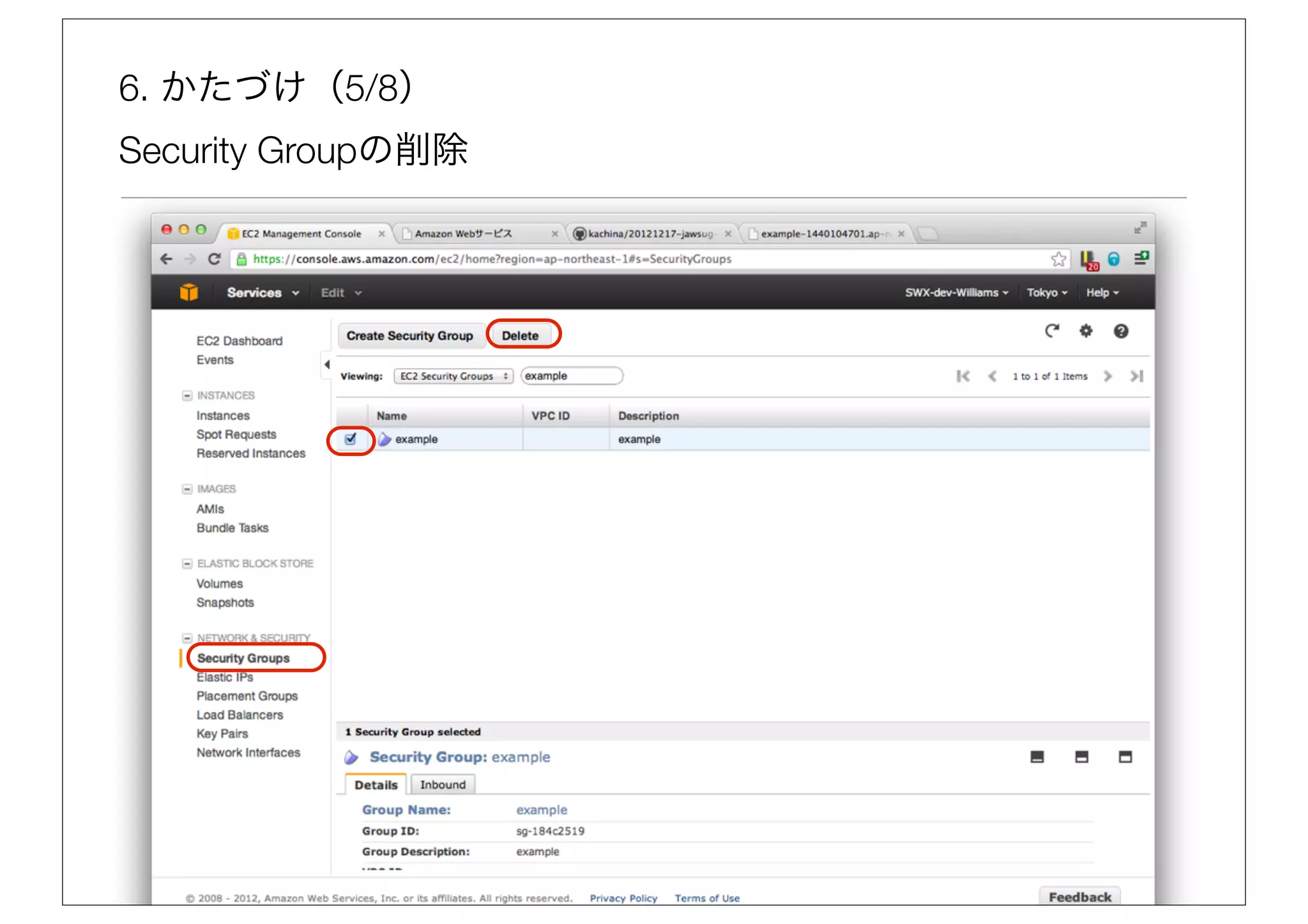Viewport: 1308px width, 924px height.
Task: Open the Chrome menu icon
Action: (1141, 258)
